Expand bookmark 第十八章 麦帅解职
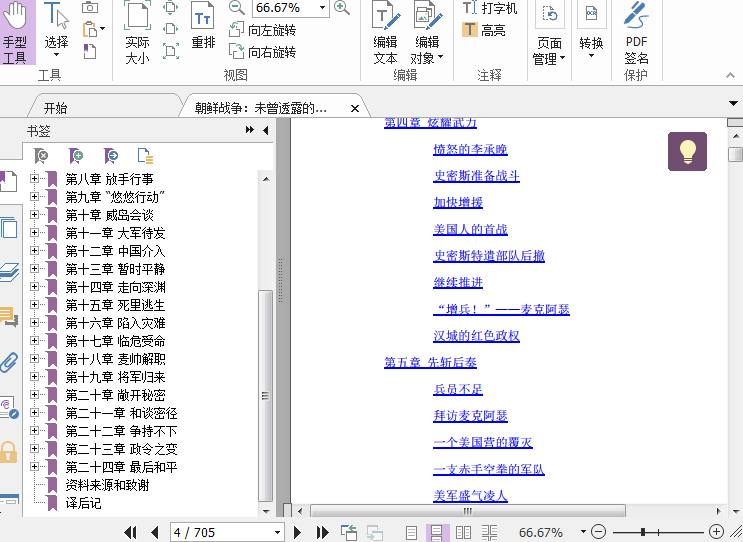The height and width of the screenshot is (542, 743). (x=34, y=359)
